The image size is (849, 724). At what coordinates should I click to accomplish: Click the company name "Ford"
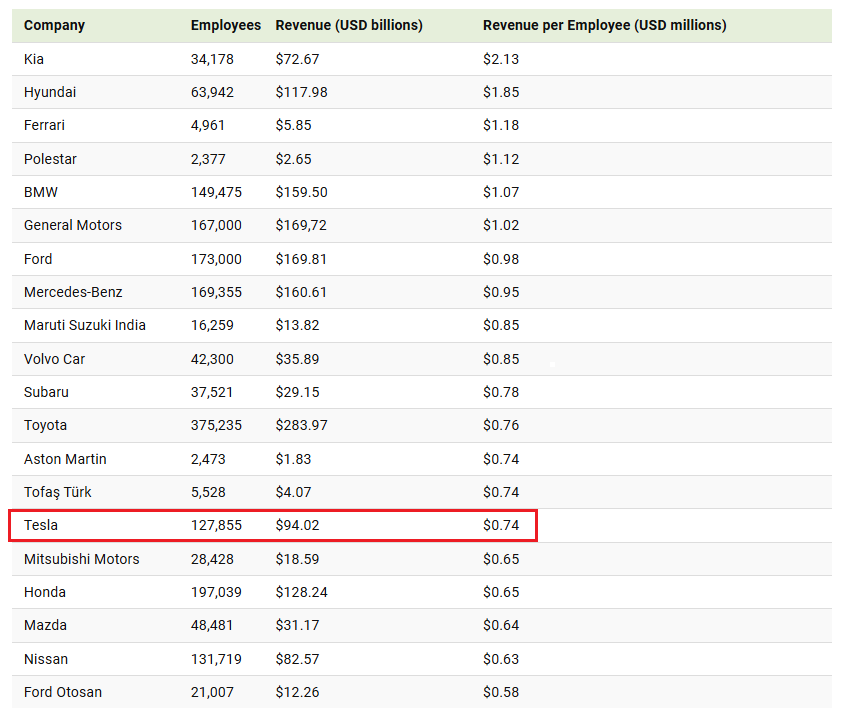click(x=38, y=259)
